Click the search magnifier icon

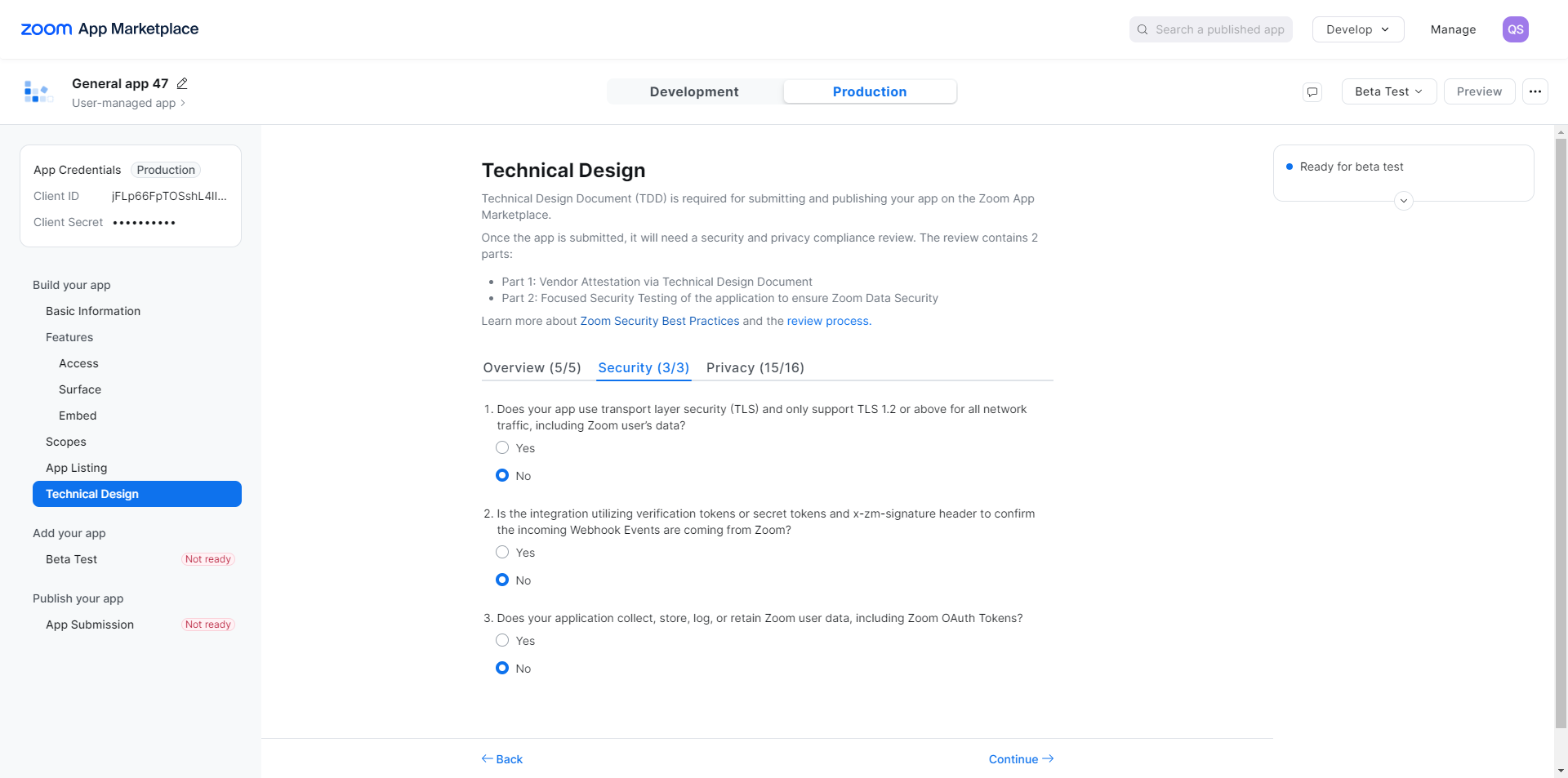tap(1143, 29)
